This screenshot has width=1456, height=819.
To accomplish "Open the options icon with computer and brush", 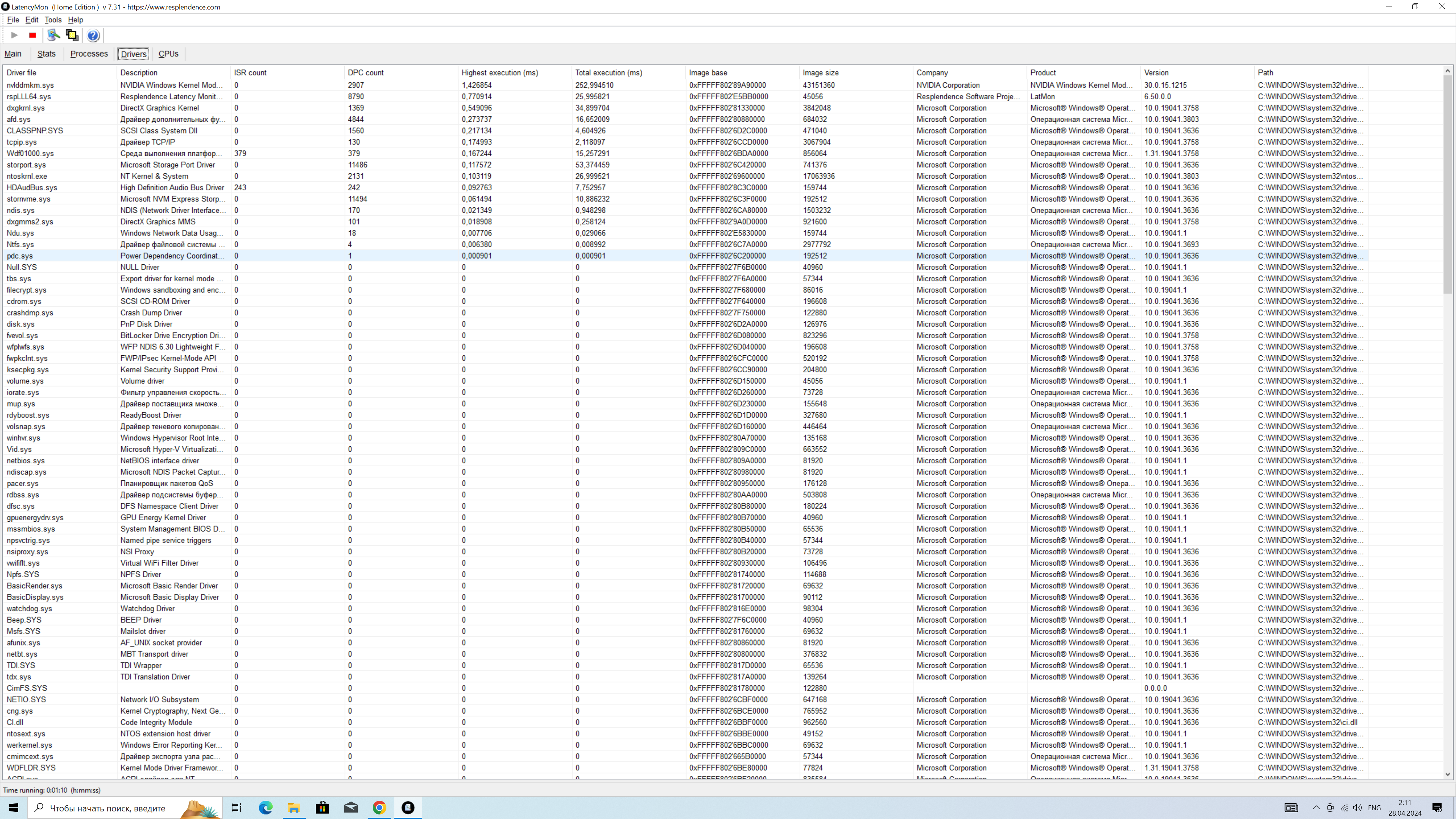I will pos(53,35).
